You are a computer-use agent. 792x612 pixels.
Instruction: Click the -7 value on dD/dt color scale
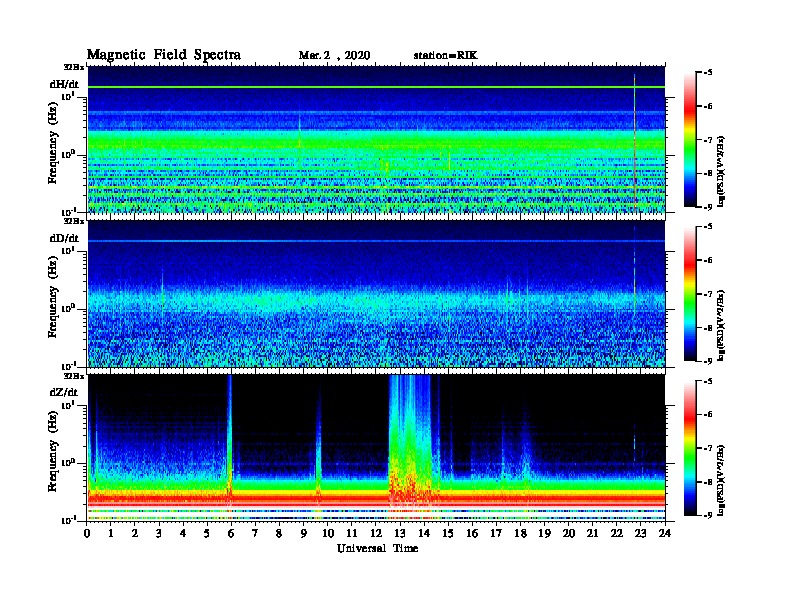point(708,294)
